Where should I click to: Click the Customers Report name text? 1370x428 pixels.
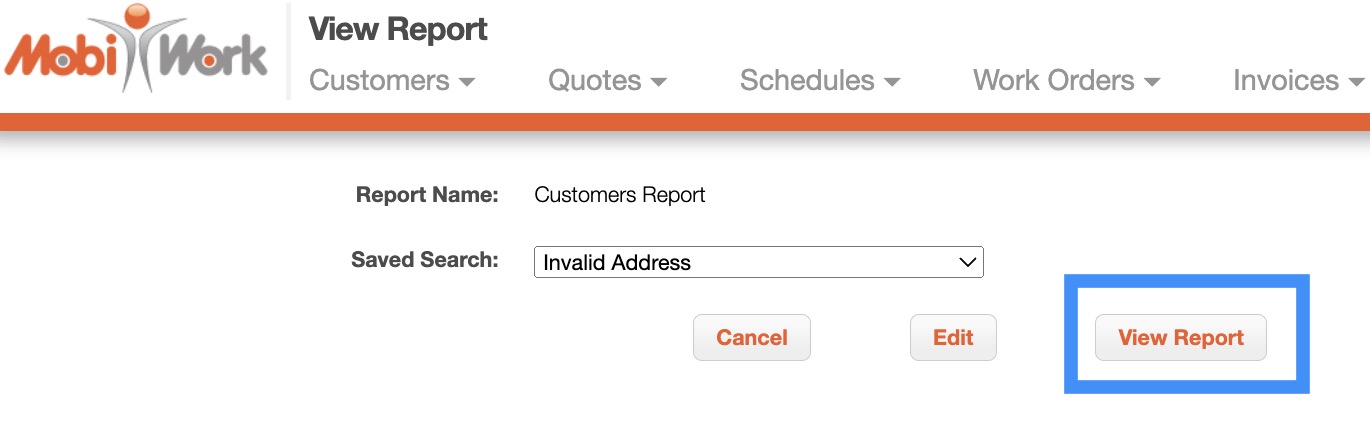pos(620,195)
